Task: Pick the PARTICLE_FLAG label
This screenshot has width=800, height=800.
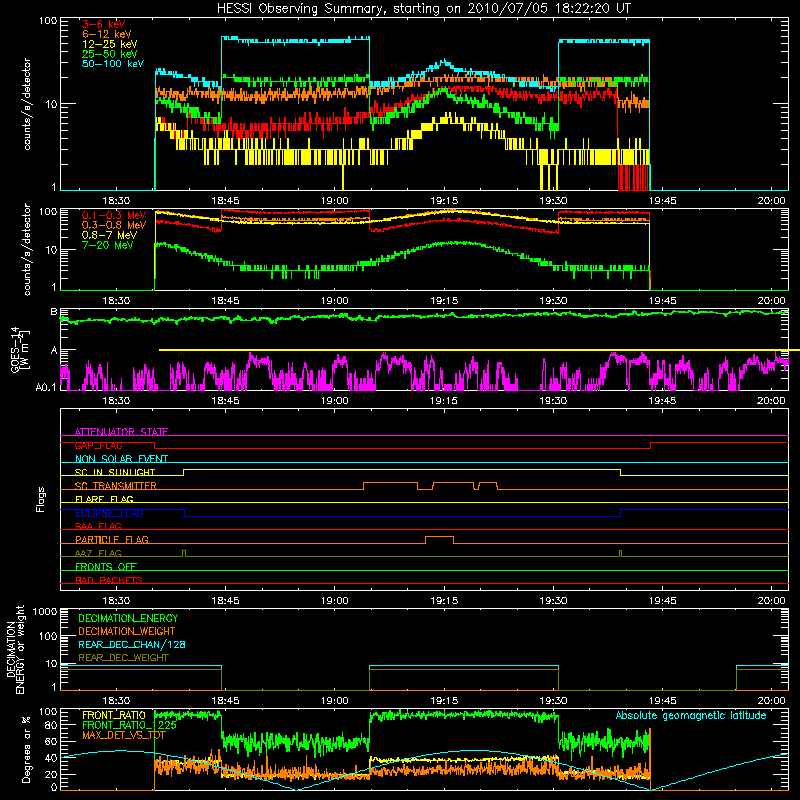Action: (x=112, y=539)
